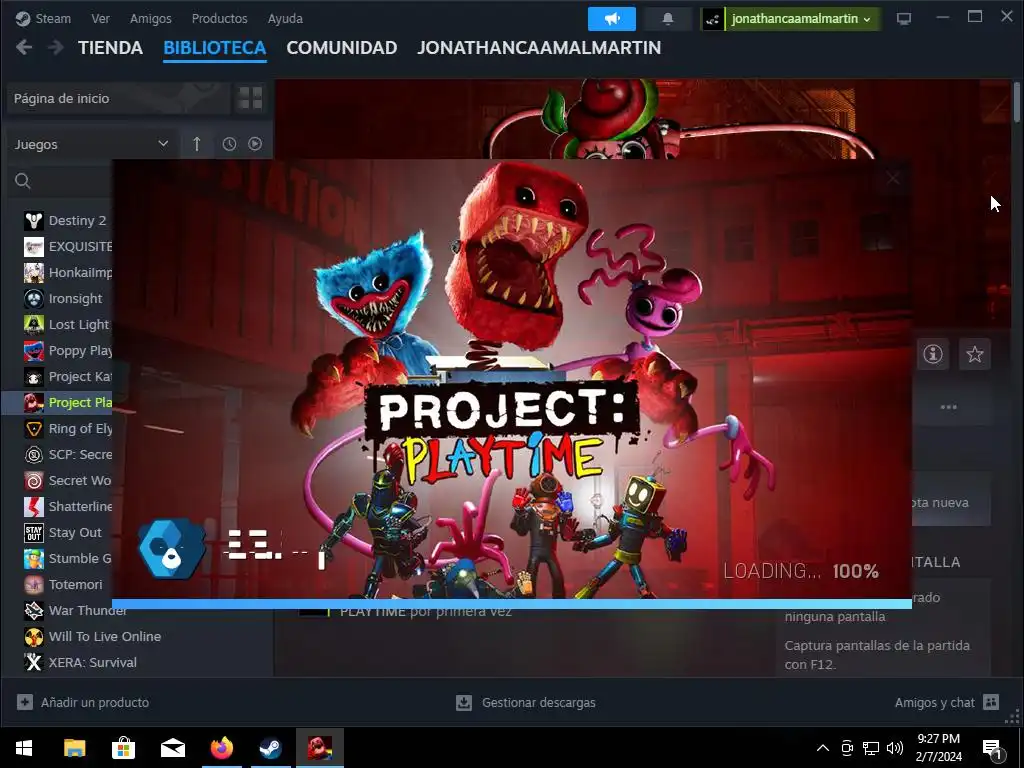Click the volume speaker tray icon

coord(895,748)
